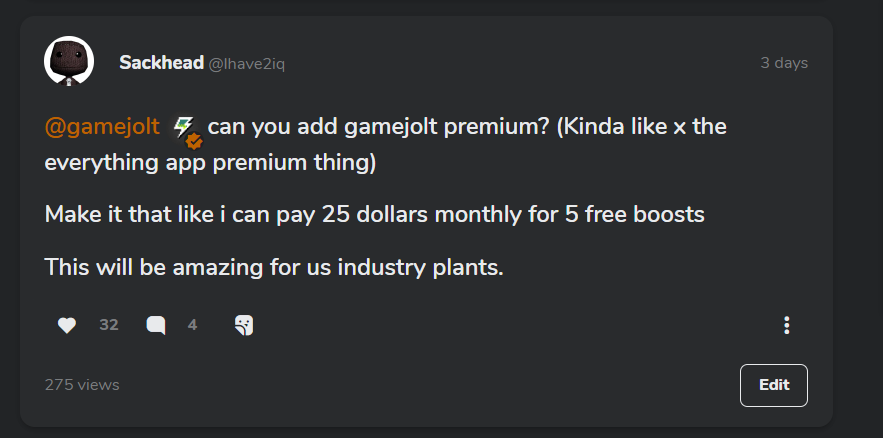Image resolution: width=883 pixels, height=438 pixels.
Task: Open the Sackhead display name link
Action: click(161, 63)
